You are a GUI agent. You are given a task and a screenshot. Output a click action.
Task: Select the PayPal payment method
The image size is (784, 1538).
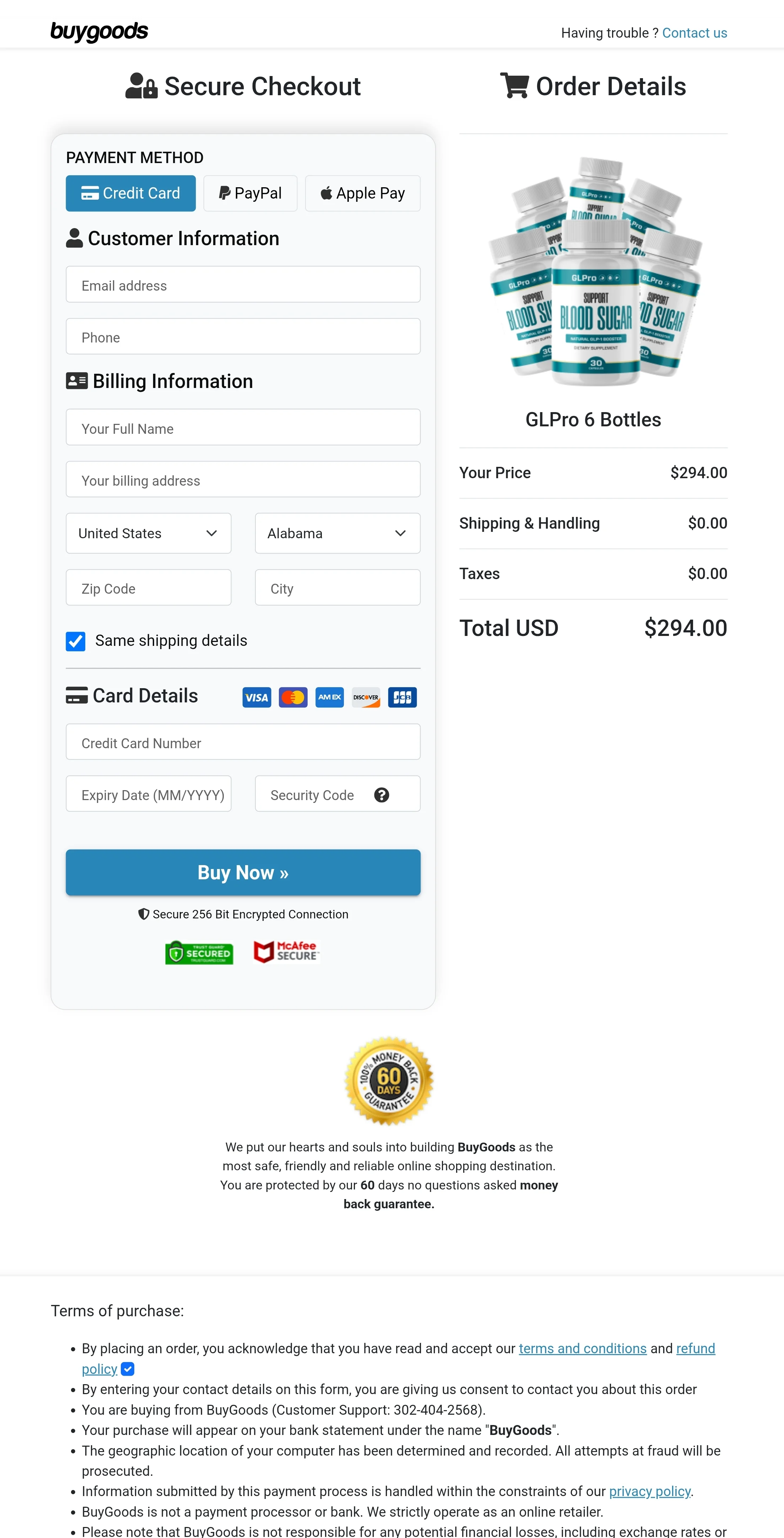click(250, 193)
